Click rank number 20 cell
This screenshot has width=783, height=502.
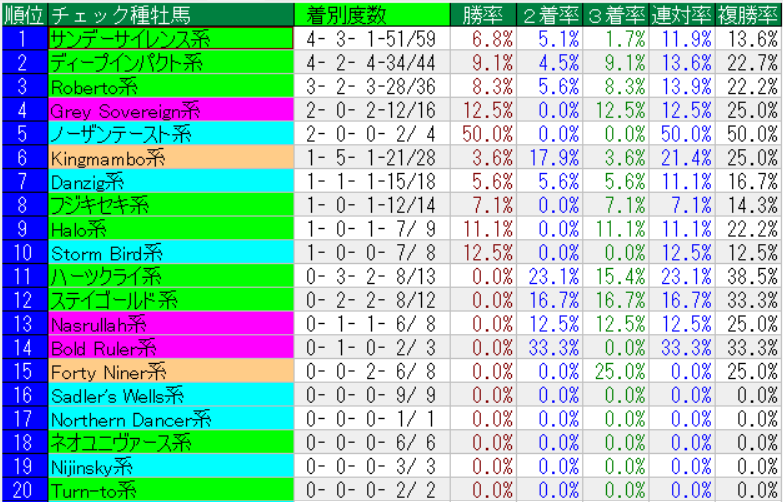click(24, 490)
